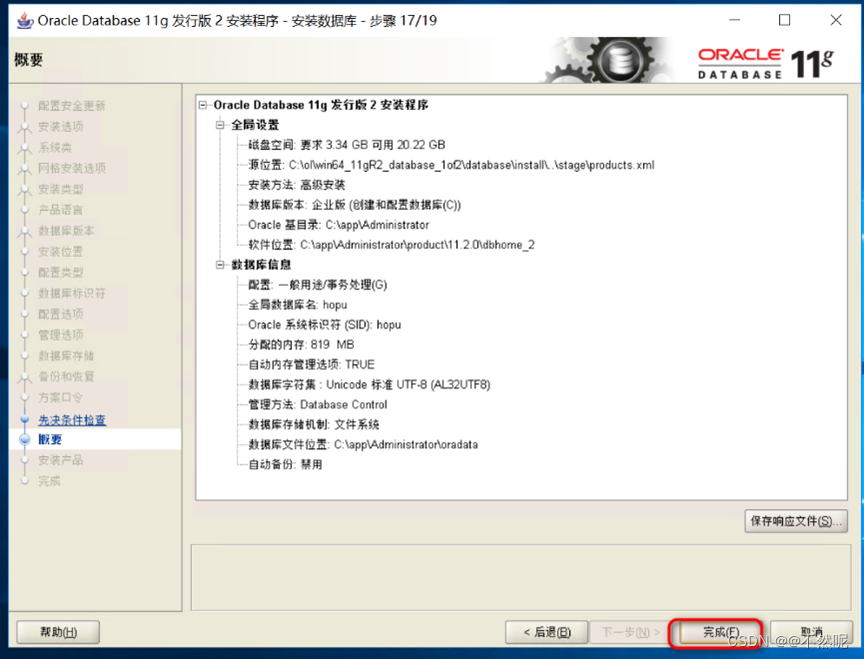Select 方案口令 step in sidebar
Viewport: 864px width, 659px height.
click(x=61, y=397)
